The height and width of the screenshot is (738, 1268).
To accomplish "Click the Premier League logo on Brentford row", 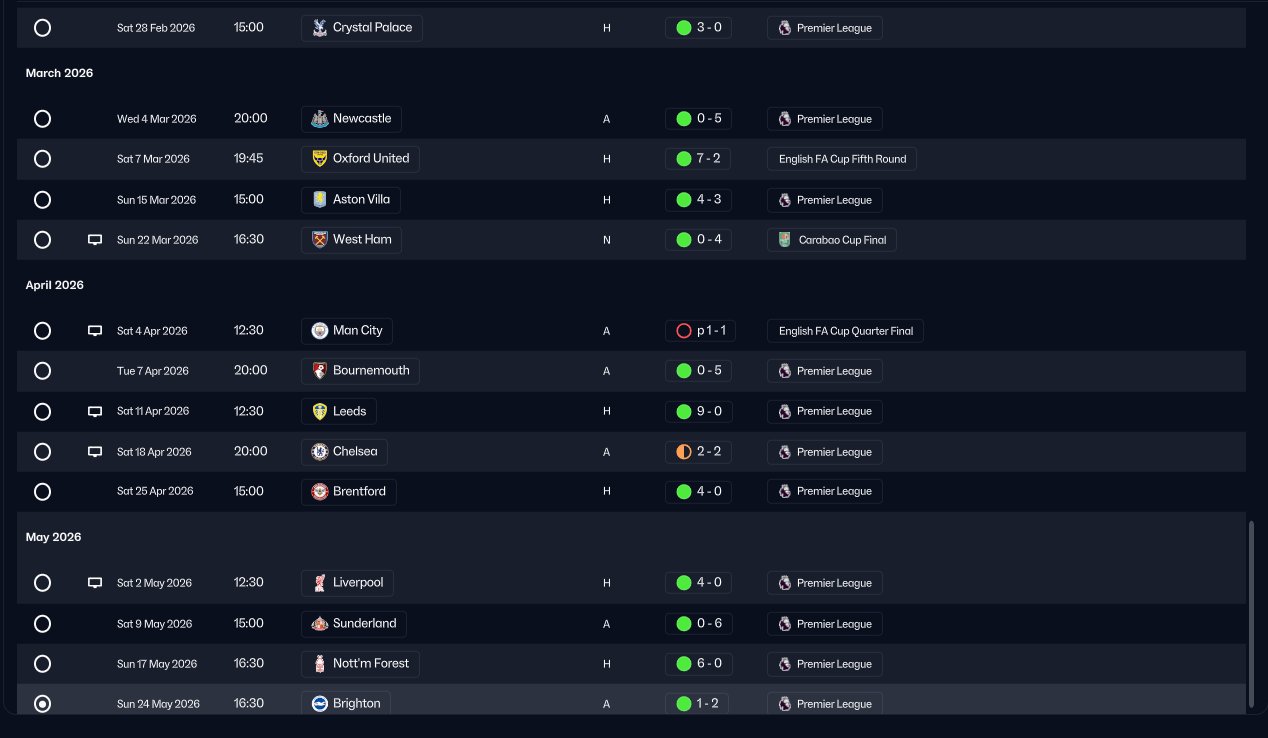I will tap(785, 492).
